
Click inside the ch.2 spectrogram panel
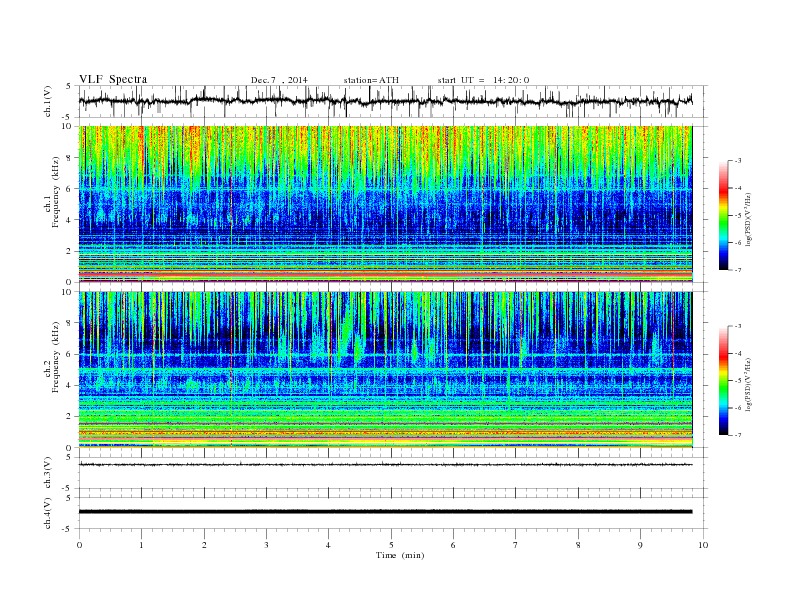386,370
